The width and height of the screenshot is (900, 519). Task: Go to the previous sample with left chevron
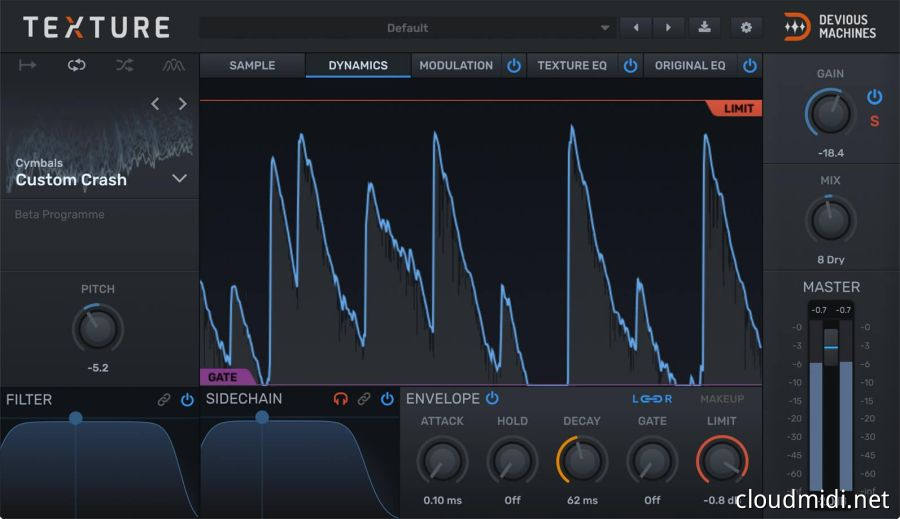click(155, 104)
